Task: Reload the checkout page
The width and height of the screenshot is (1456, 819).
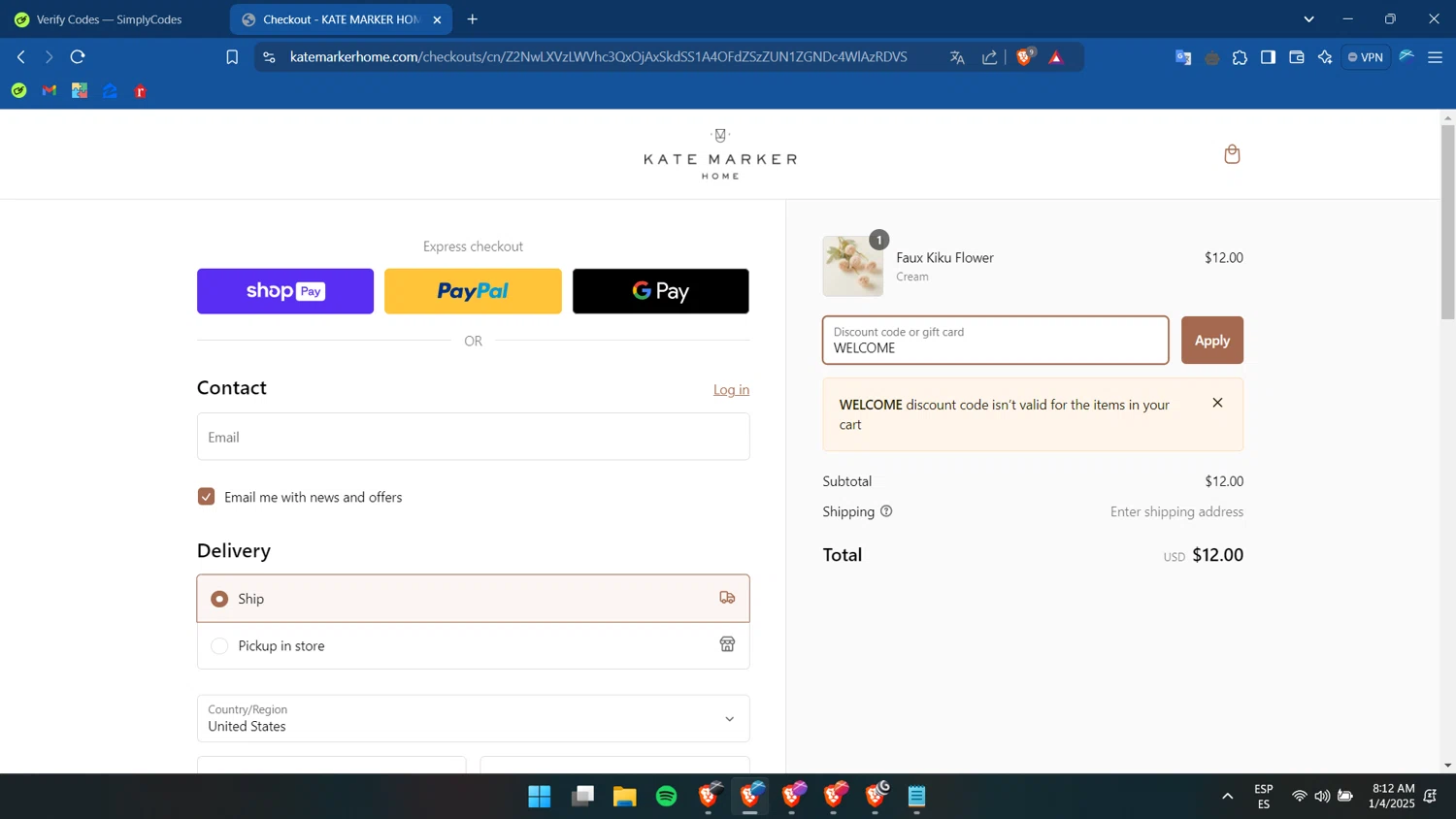Action: click(78, 57)
